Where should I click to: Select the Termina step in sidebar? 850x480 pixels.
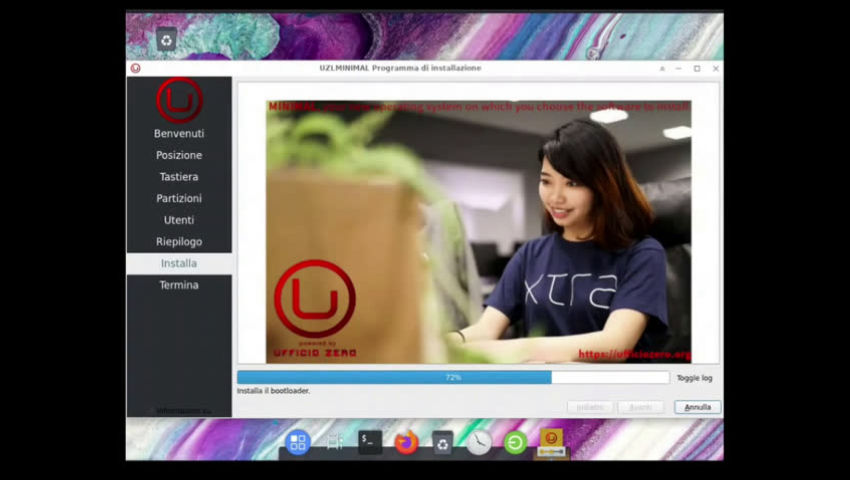179,285
